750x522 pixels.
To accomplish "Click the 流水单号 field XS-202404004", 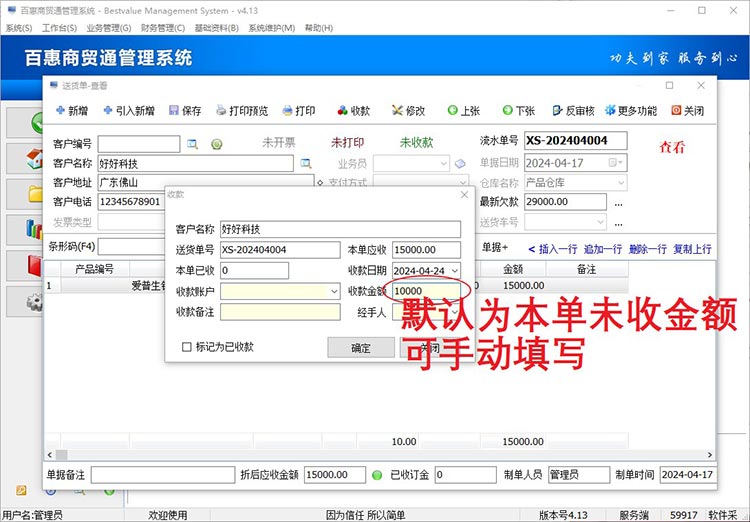I will (x=575, y=141).
